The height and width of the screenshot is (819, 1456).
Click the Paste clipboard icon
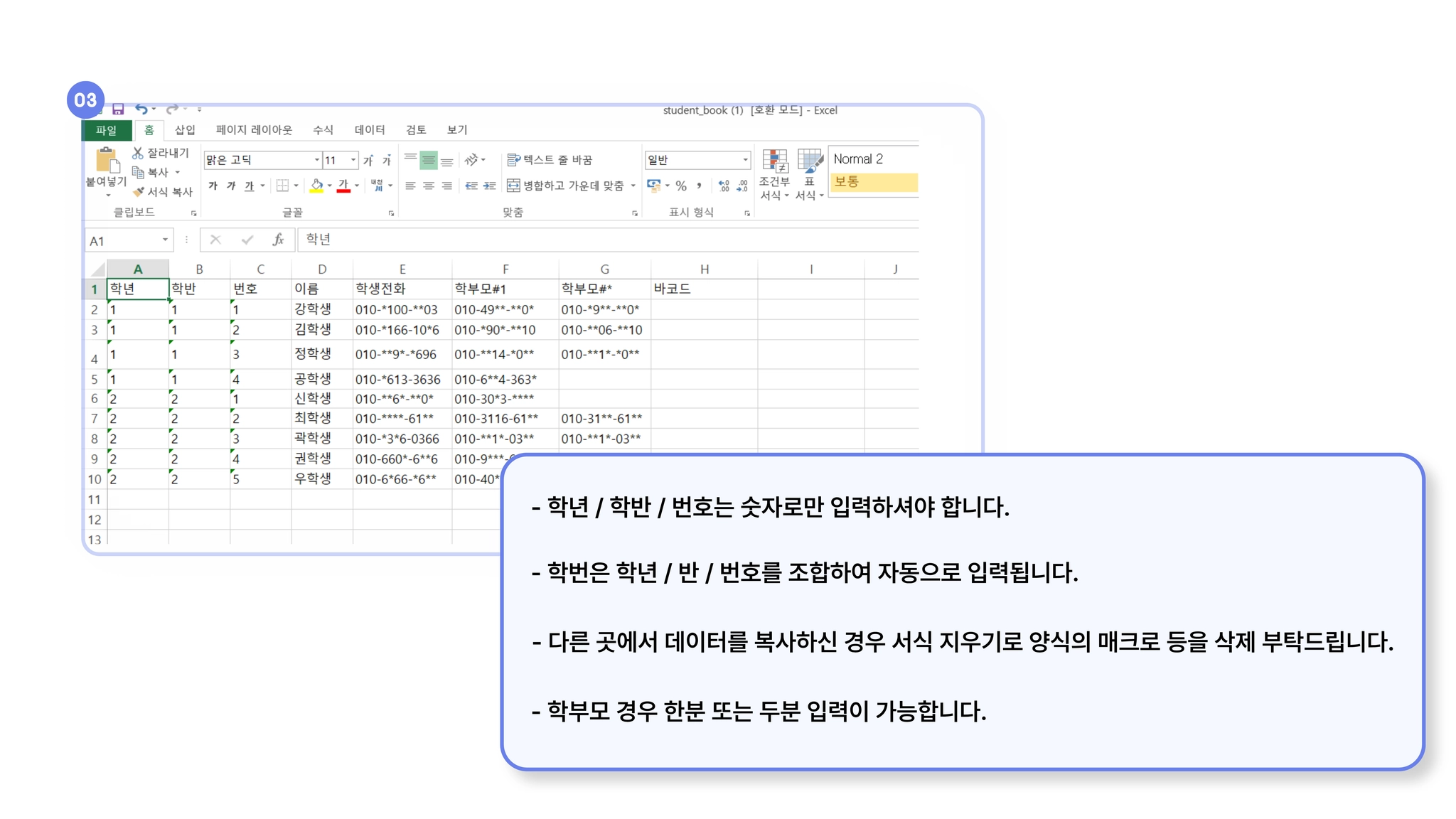point(107,161)
